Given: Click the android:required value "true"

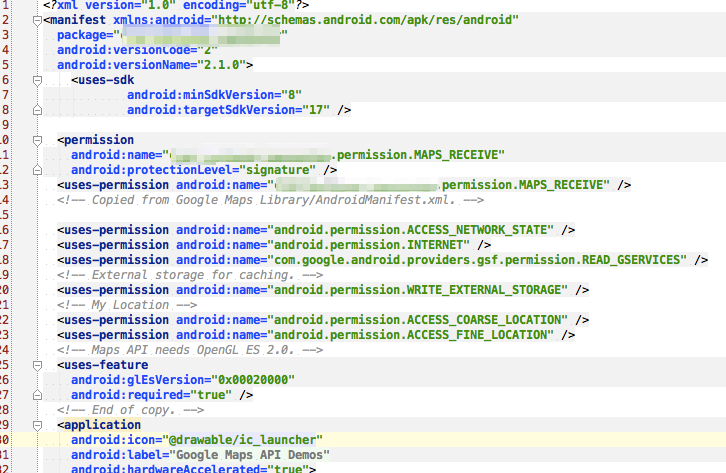Looking at the screenshot, I should [211, 395].
